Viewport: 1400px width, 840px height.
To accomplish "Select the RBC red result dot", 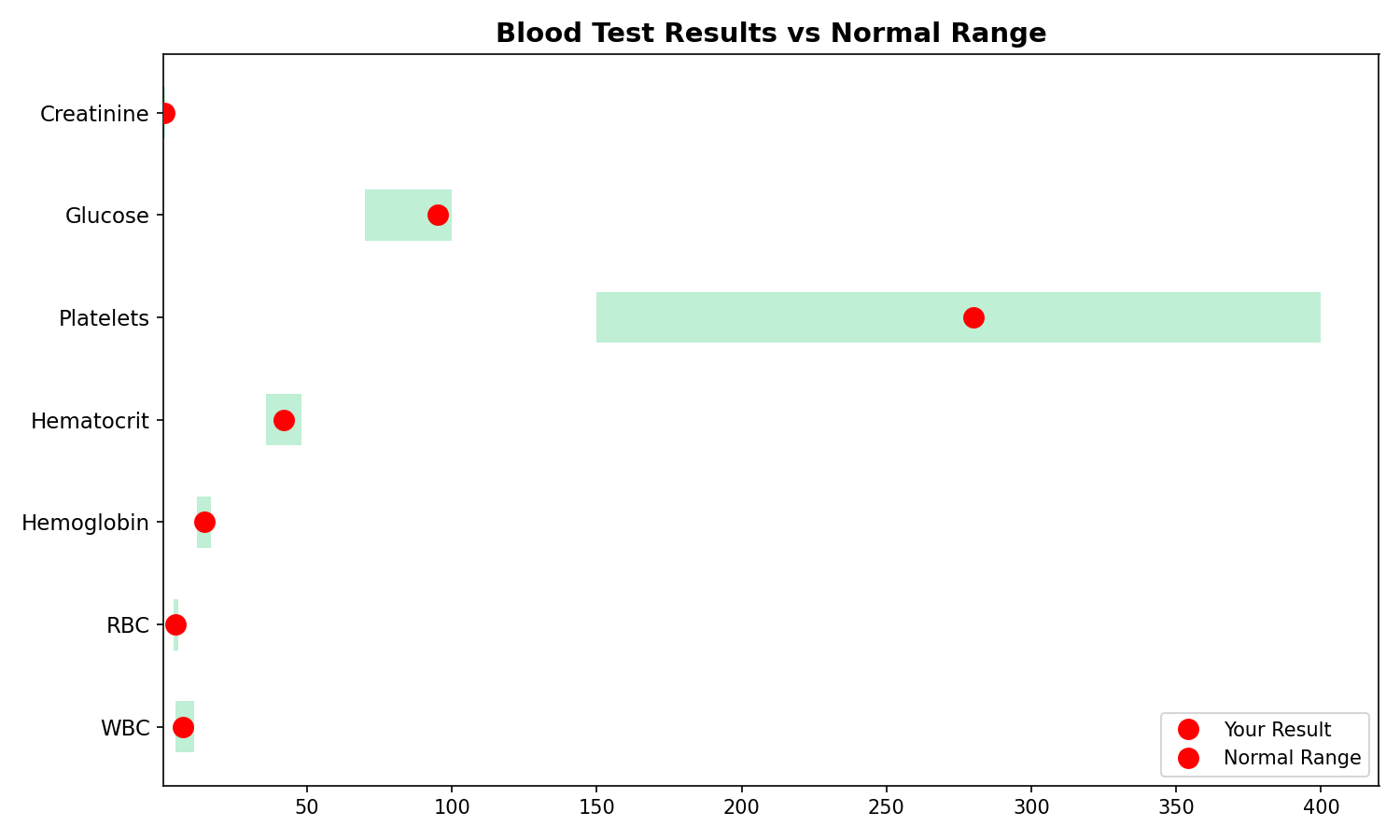I will click(175, 624).
